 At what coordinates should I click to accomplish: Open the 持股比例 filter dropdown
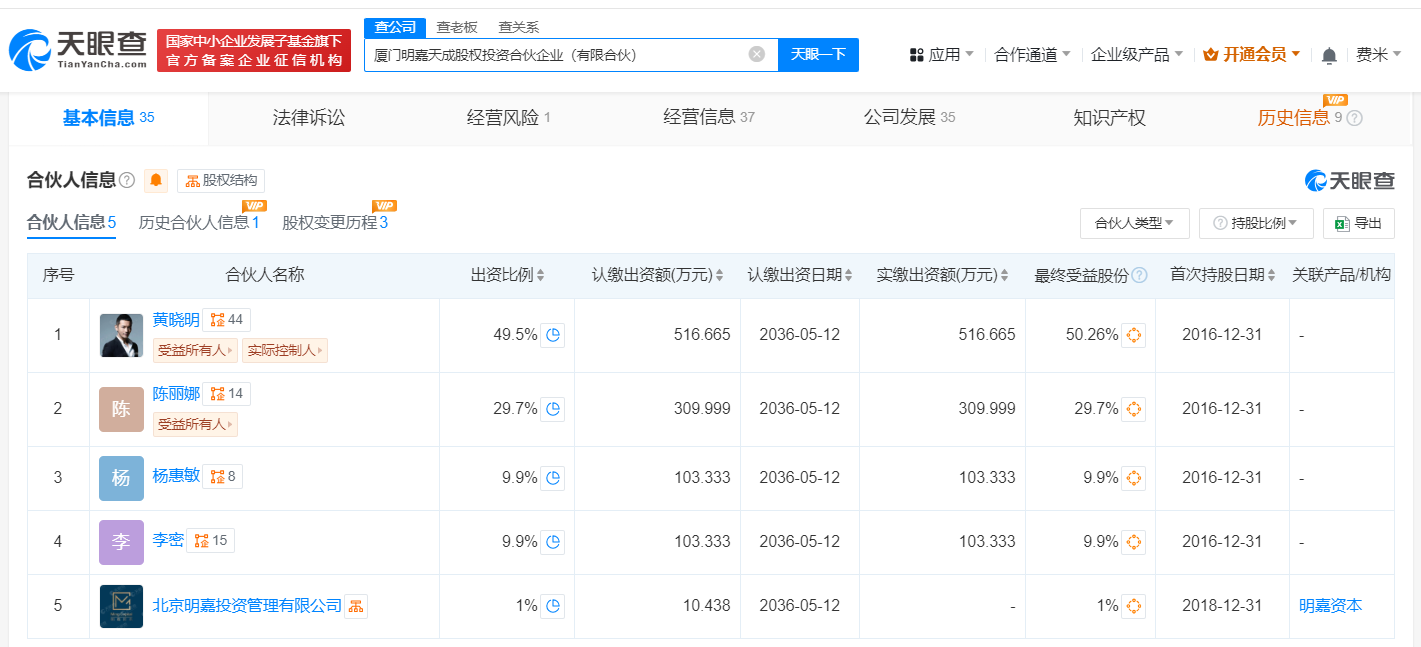click(x=1256, y=223)
